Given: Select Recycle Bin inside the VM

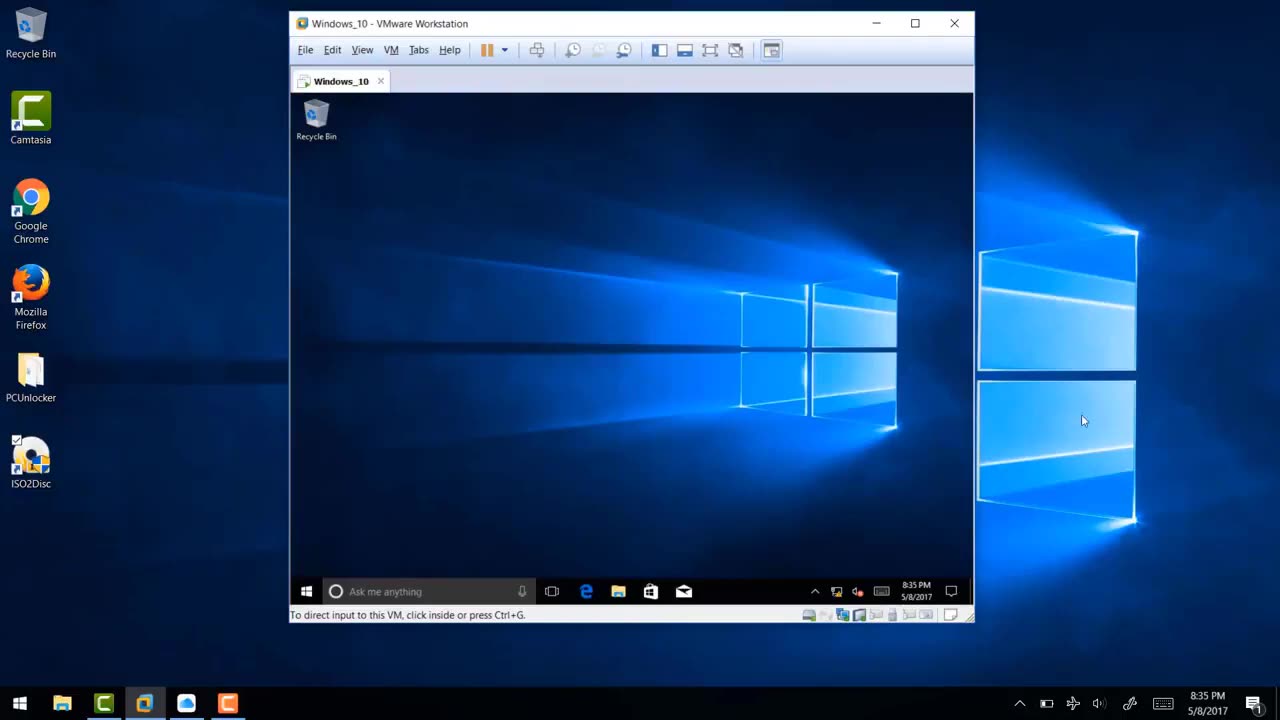Looking at the screenshot, I should (x=316, y=120).
